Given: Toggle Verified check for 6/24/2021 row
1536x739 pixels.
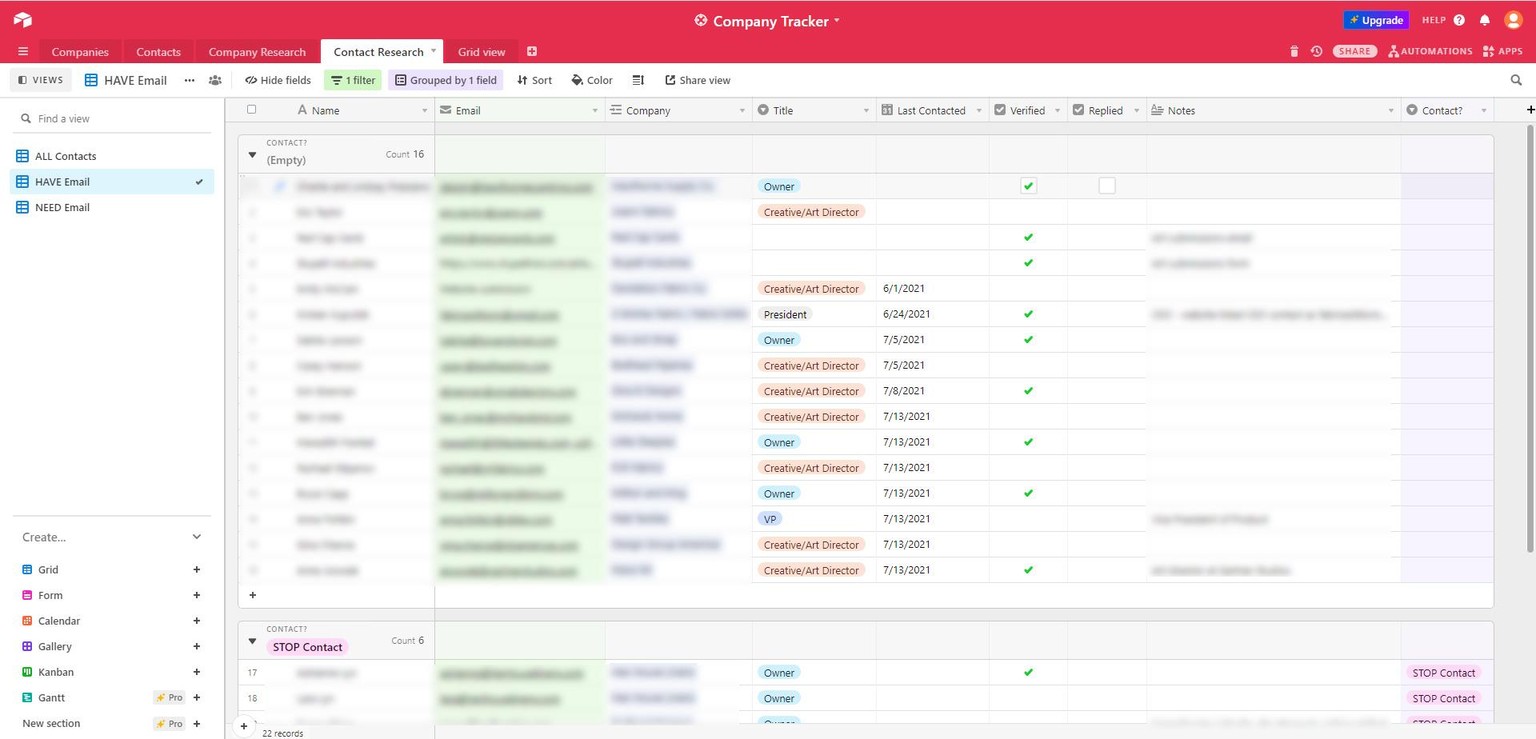Looking at the screenshot, I should 1028,314.
